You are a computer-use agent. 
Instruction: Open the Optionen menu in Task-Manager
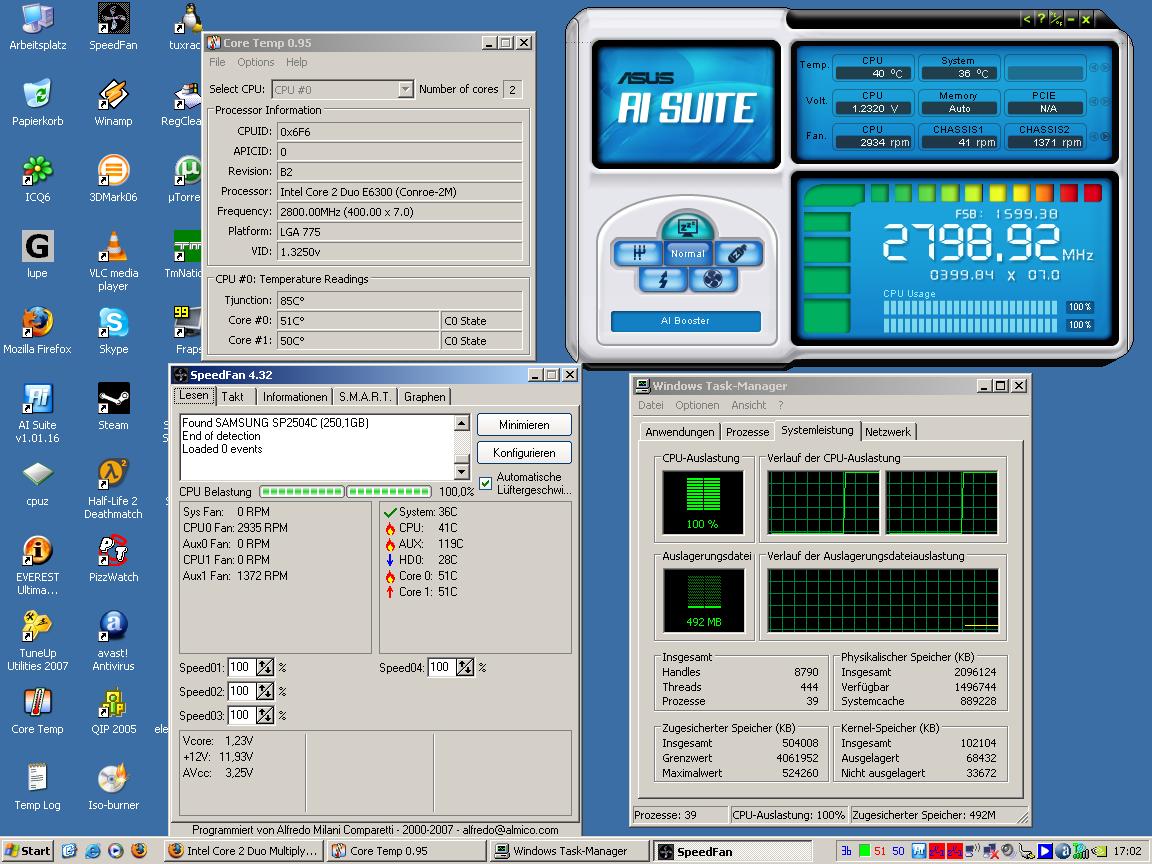[697, 406]
